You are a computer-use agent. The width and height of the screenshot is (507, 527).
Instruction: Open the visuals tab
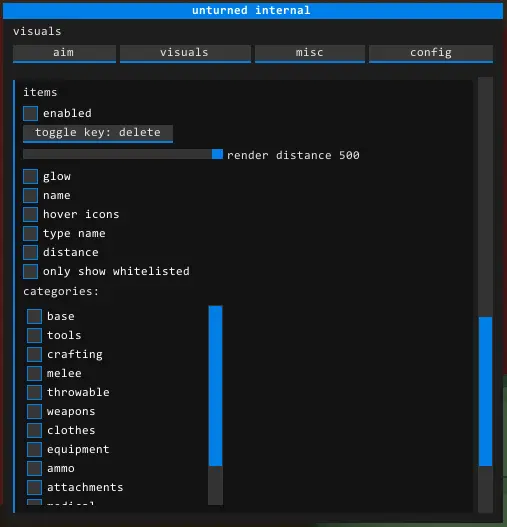[185, 53]
